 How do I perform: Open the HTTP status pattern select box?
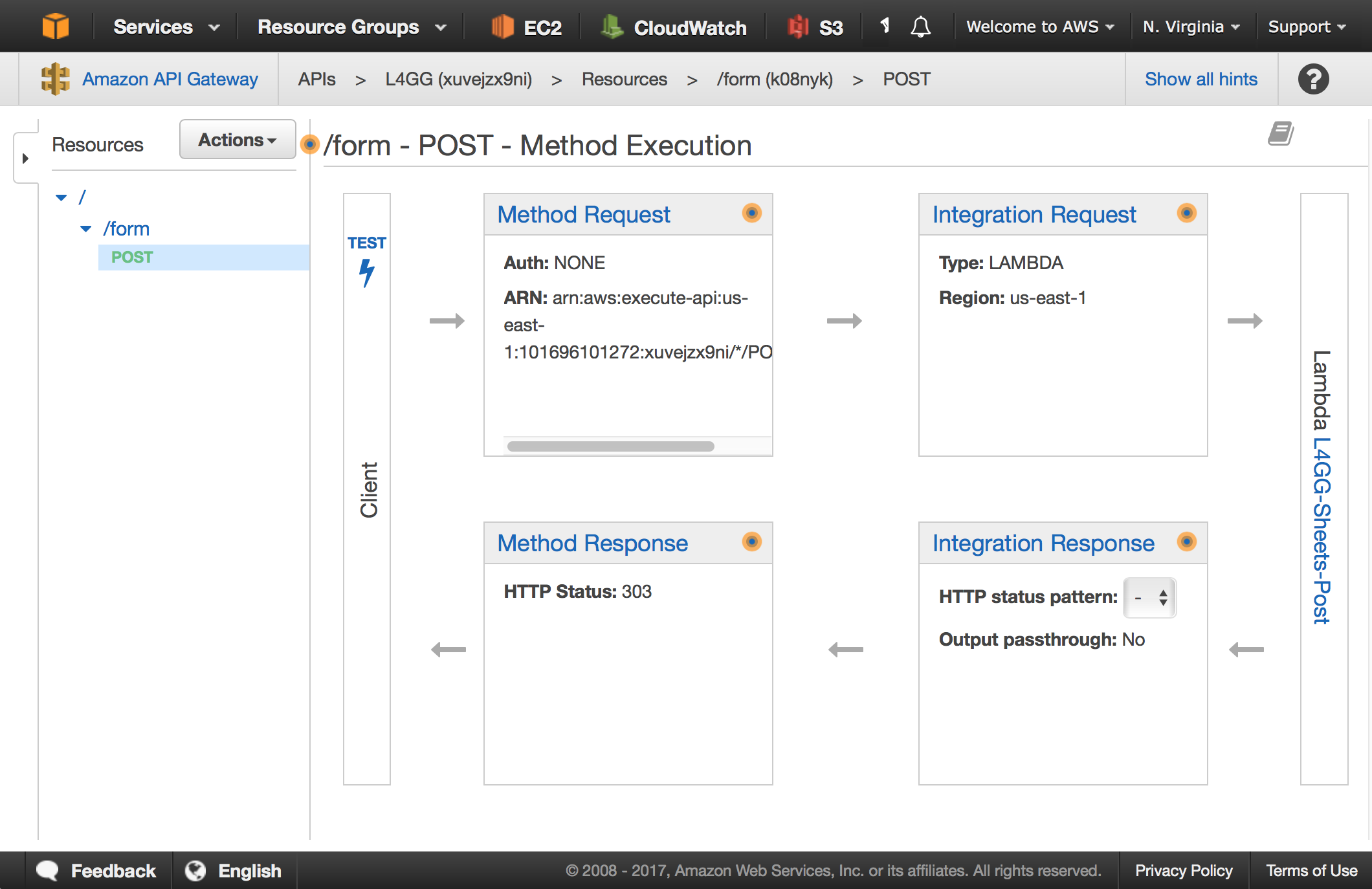[1150, 597]
